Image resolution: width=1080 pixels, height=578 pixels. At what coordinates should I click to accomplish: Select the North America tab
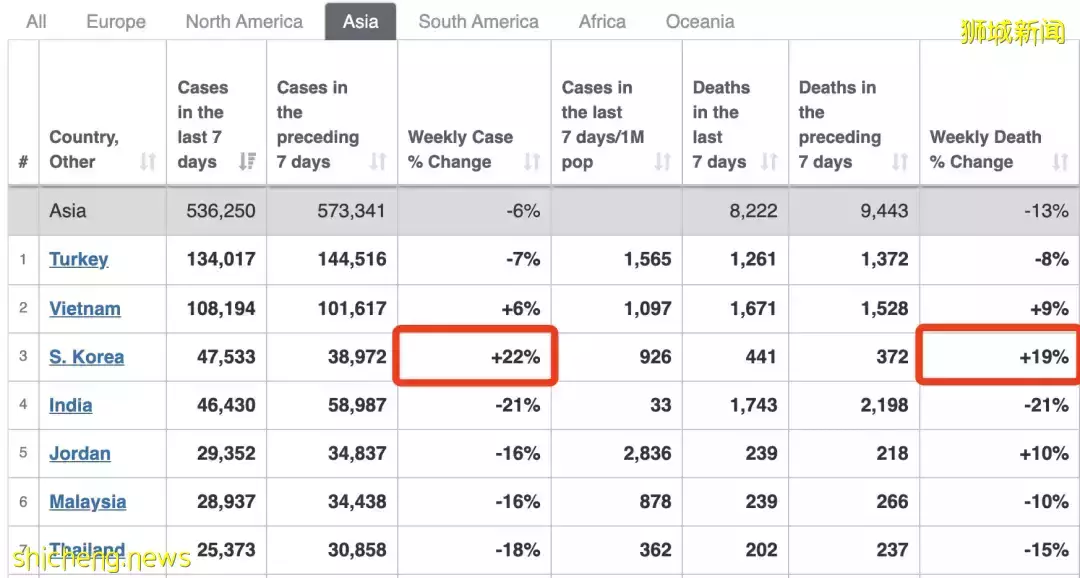click(244, 21)
